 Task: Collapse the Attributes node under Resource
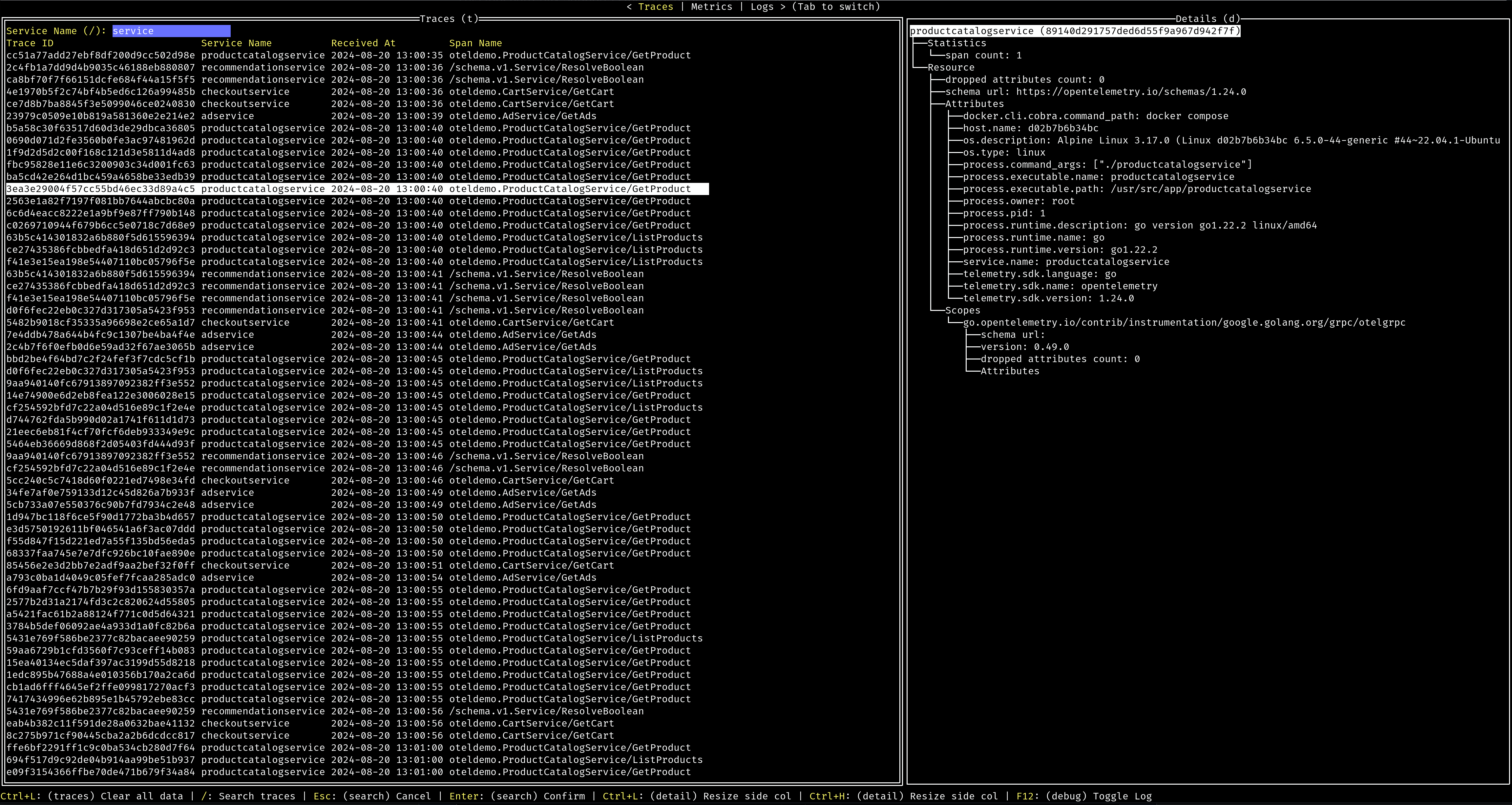974,104
